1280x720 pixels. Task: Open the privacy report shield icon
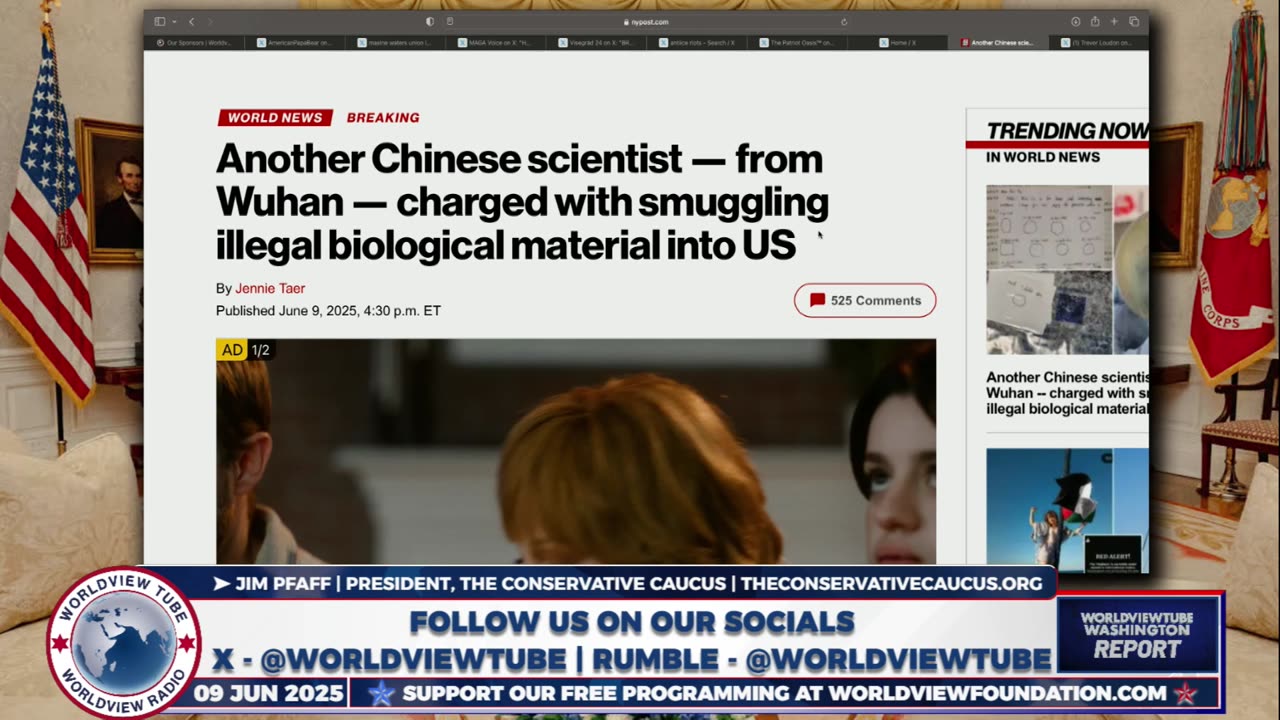coord(430,22)
